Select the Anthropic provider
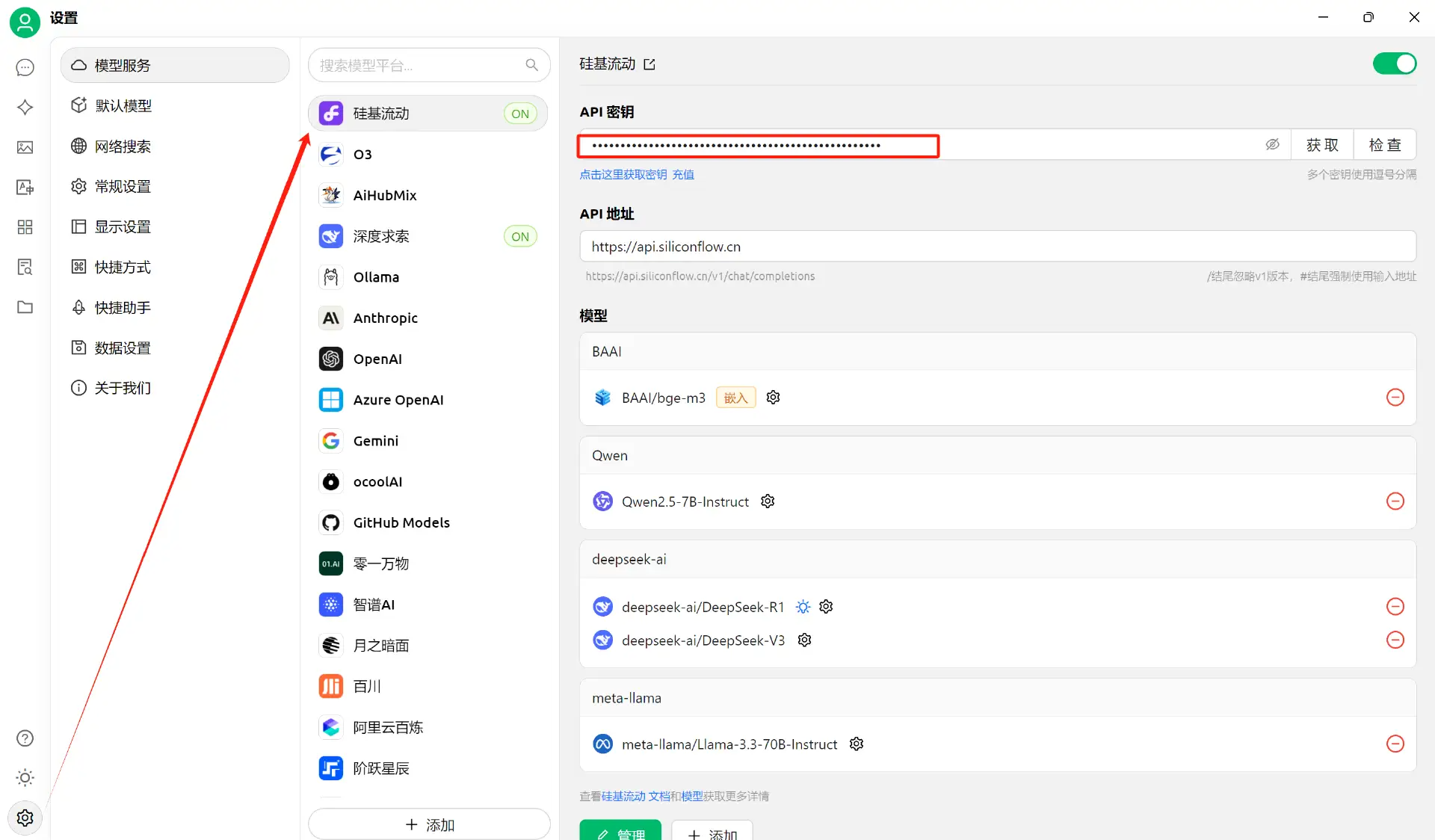Image resolution: width=1435 pixels, height=840 pixels. [x=428, y=318]
